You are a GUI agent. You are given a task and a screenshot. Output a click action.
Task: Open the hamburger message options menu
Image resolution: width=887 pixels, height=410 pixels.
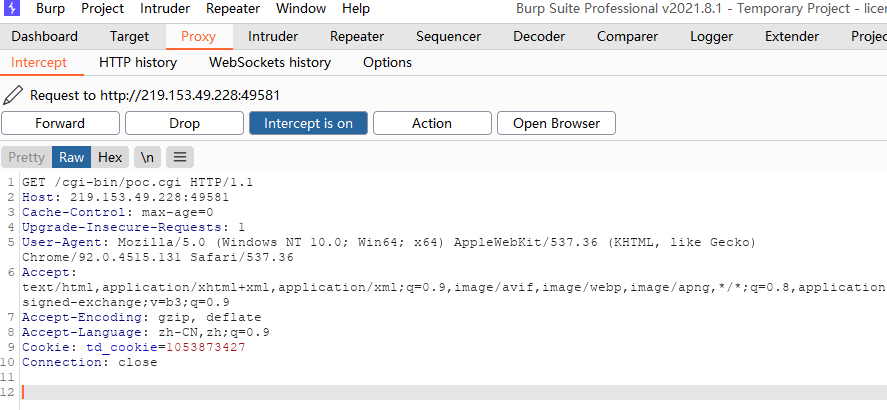coord(180,157)
